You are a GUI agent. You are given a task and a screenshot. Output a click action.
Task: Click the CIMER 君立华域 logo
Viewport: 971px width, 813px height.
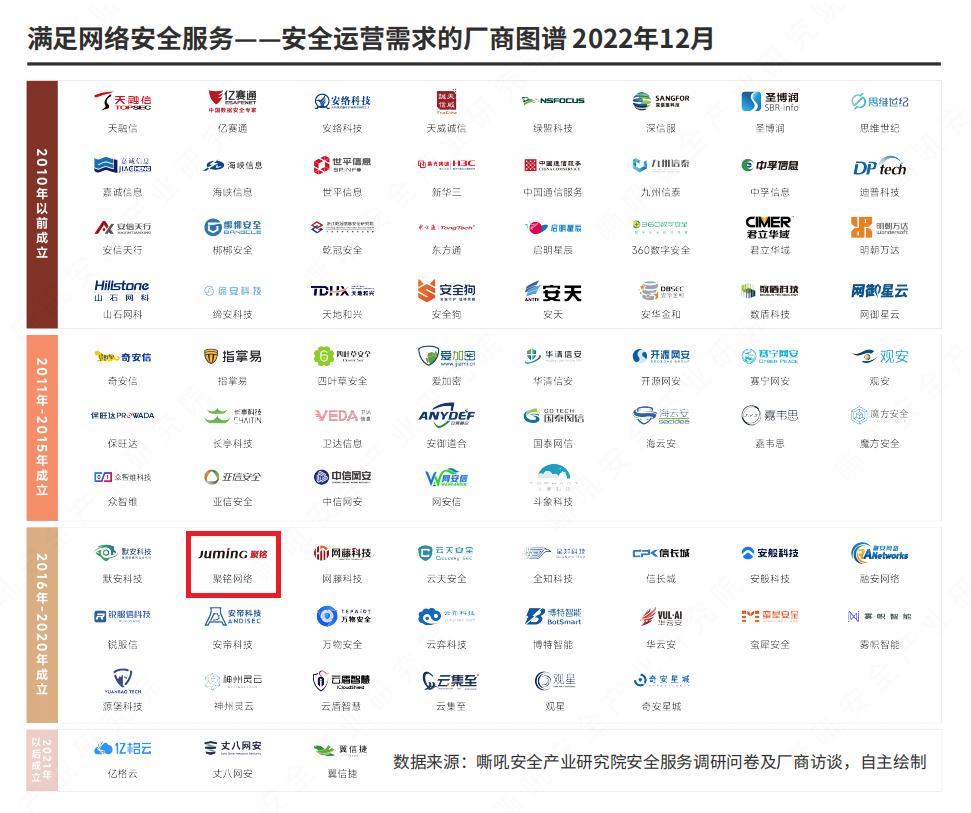[x=769, y=226]
